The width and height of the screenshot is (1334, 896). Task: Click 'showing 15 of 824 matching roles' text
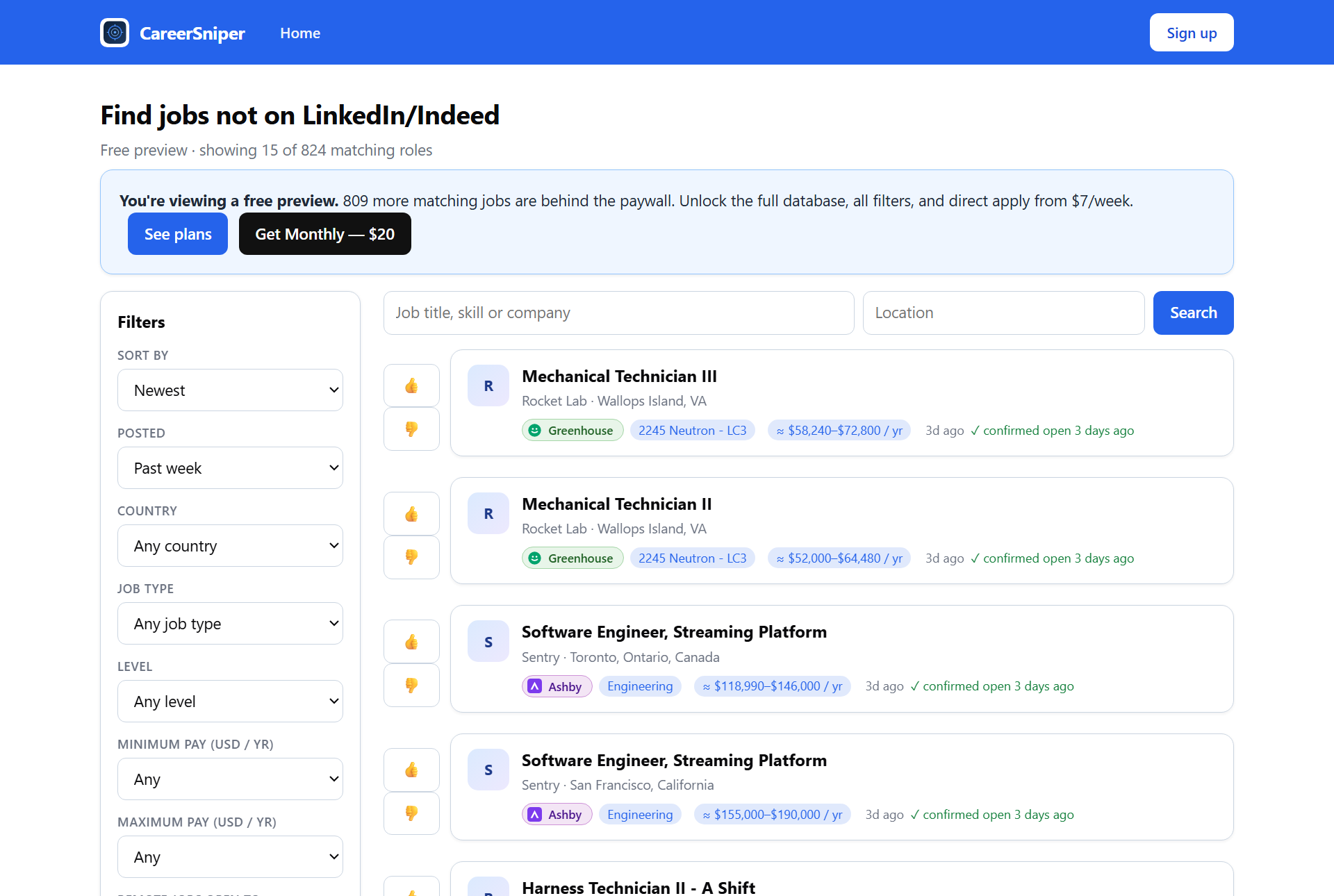pos(315,150)
